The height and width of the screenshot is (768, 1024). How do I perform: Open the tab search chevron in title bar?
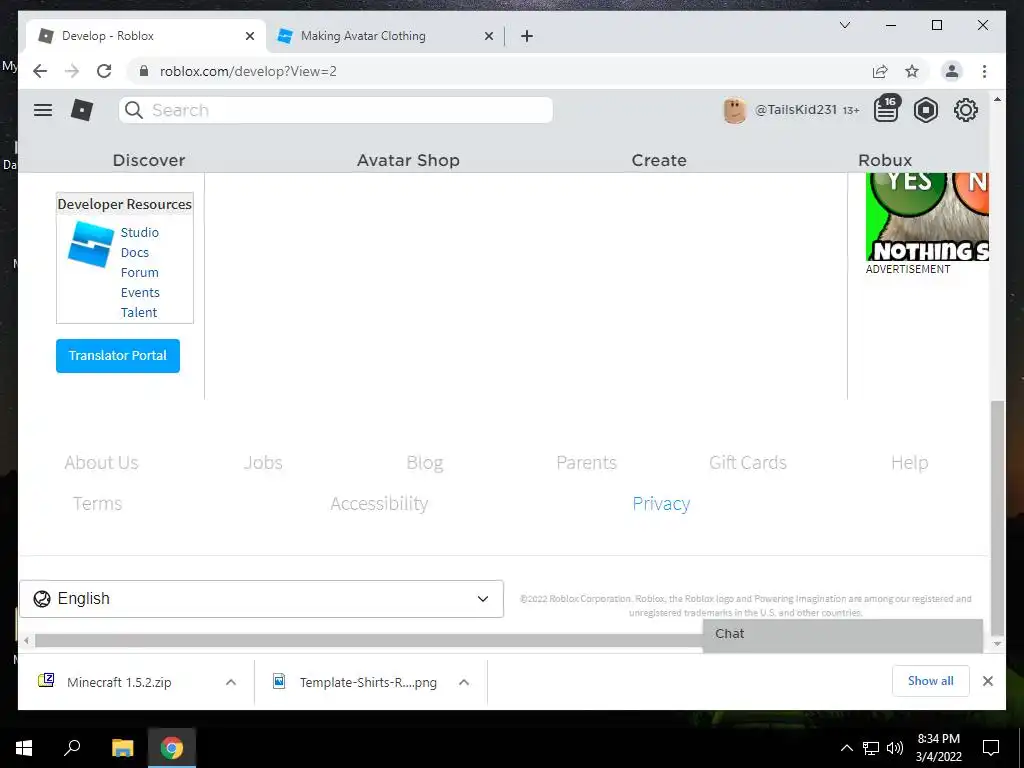[x=844, y=25]
